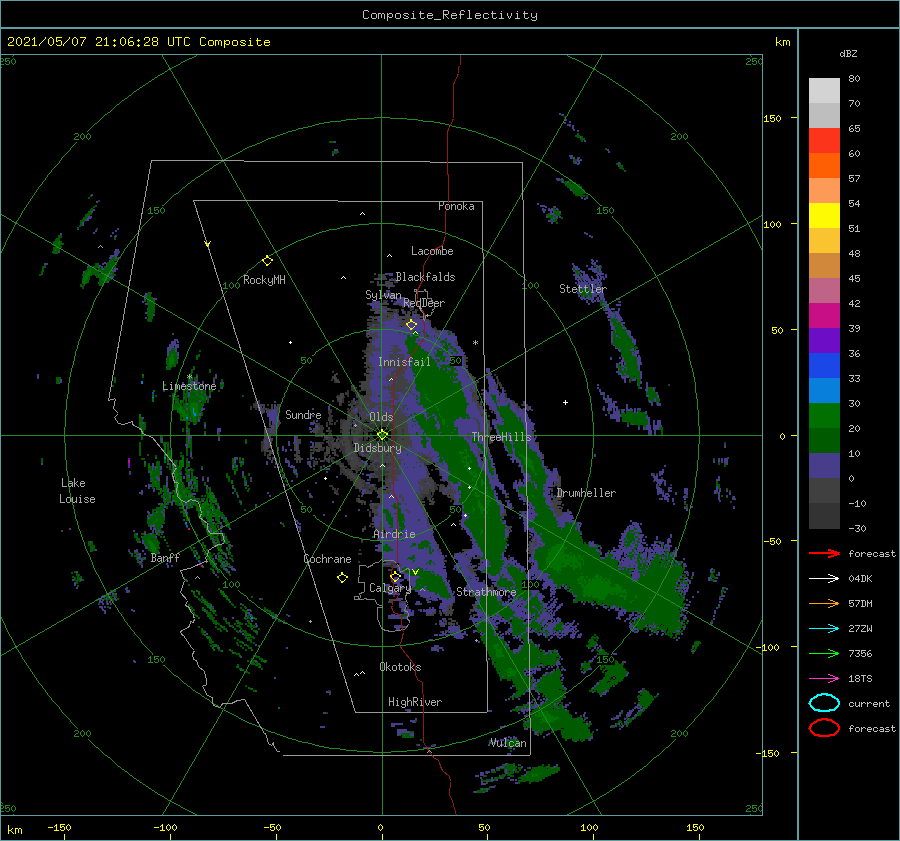900x841 pixels.
Task: Click the Composite_Reflectivity title
Action: click(x=449, y=15)
